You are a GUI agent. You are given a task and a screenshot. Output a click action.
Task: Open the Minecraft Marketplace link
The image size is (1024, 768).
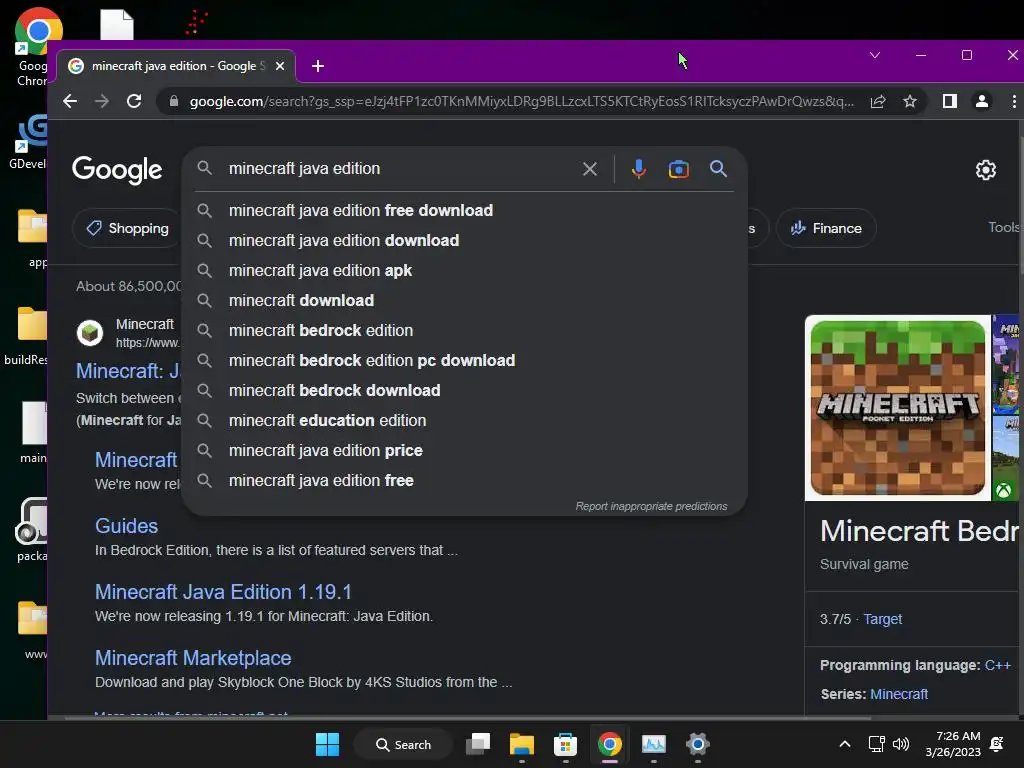coord(193,658)
